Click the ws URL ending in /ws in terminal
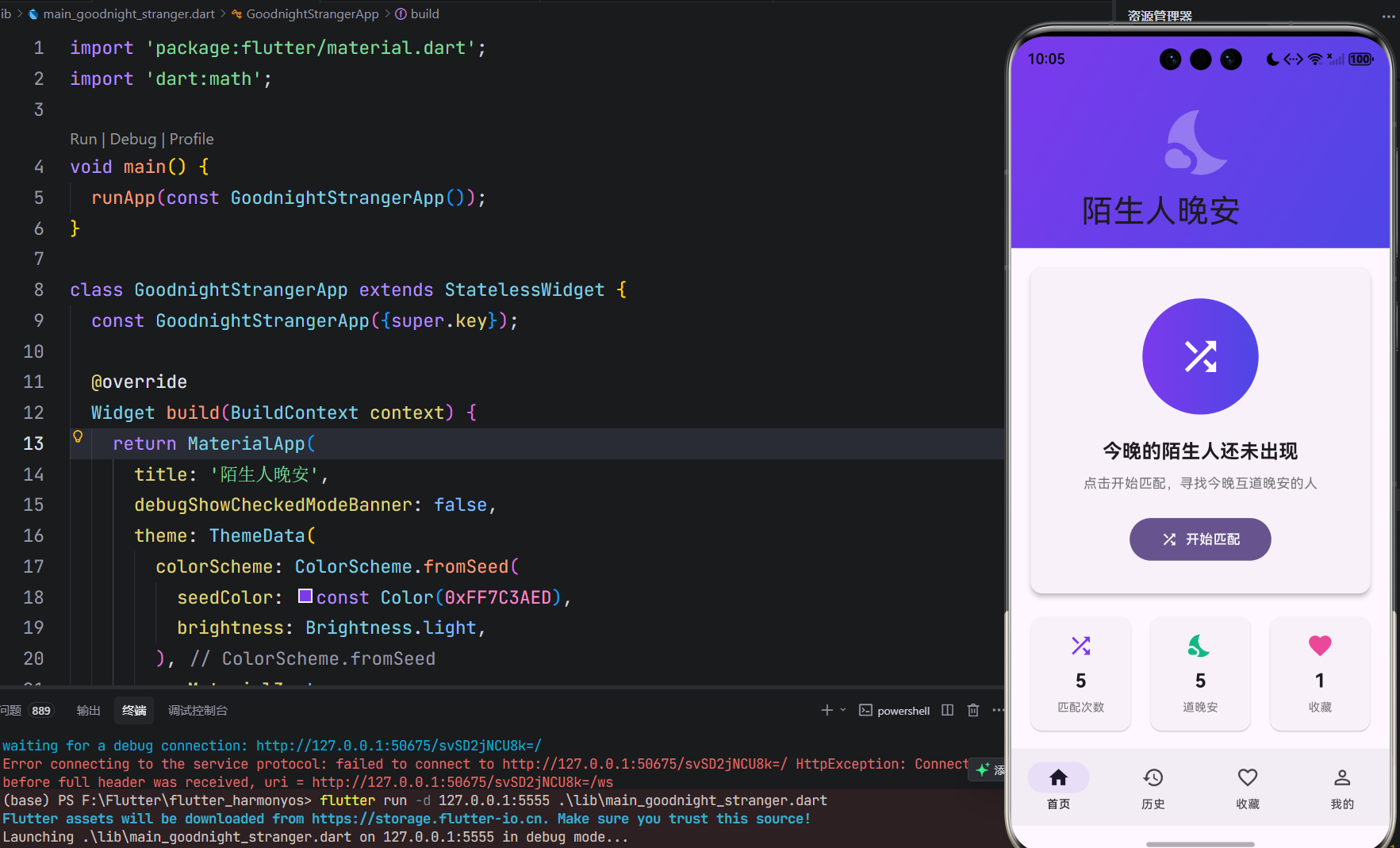This screenshot has width=1400, height=848. click(462, 782)
